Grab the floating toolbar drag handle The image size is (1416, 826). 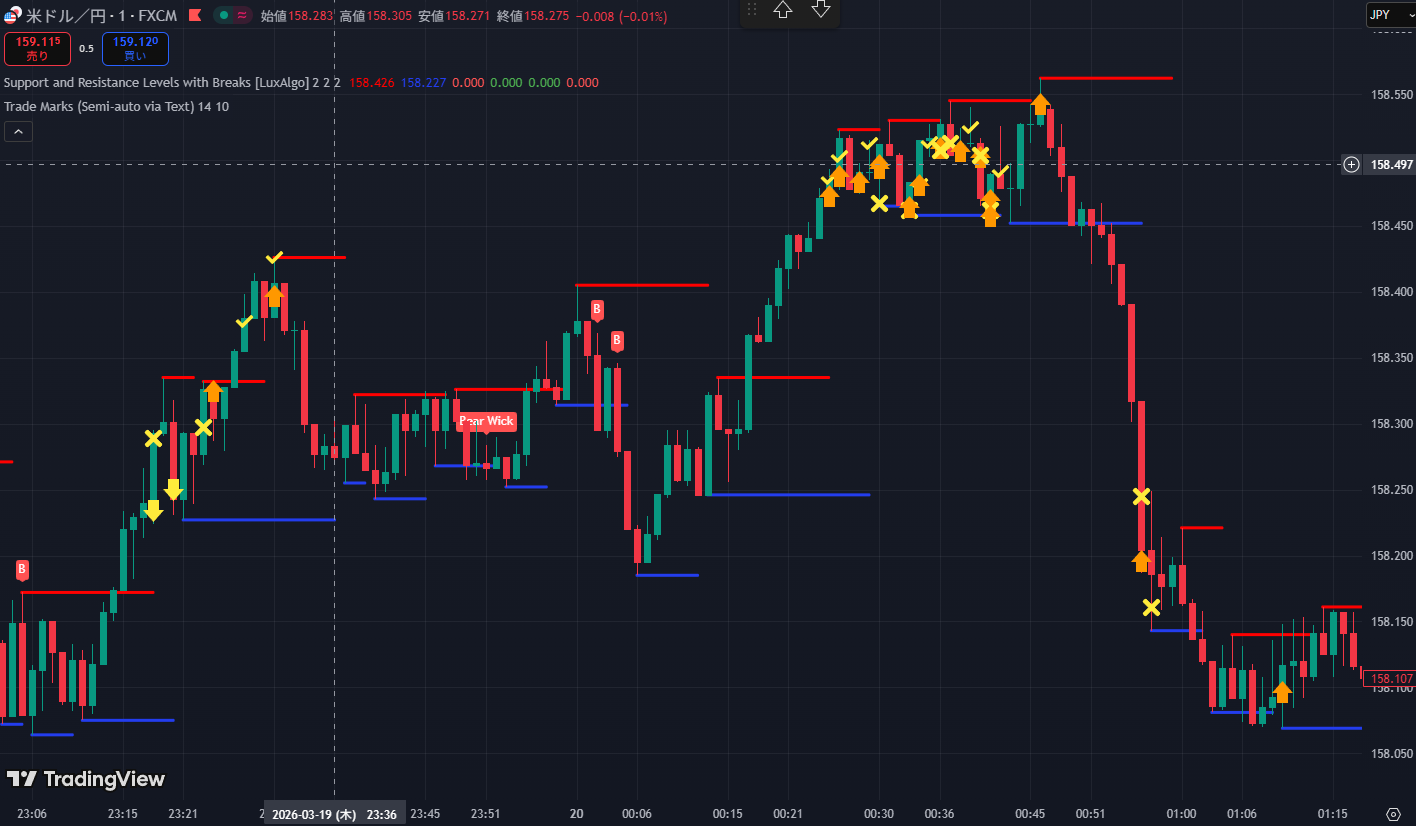752,10
